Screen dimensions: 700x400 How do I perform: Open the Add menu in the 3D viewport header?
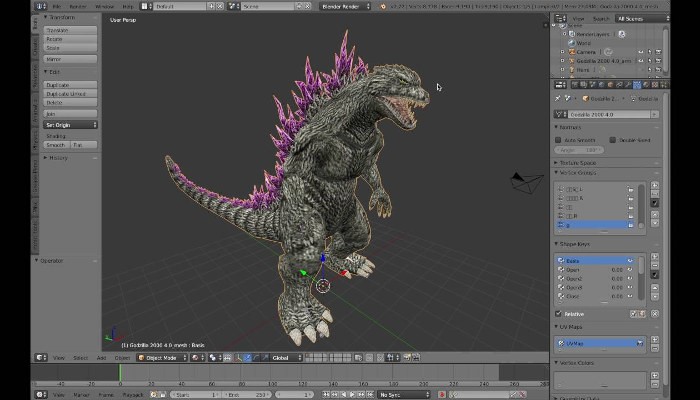(x=101, y=358)
